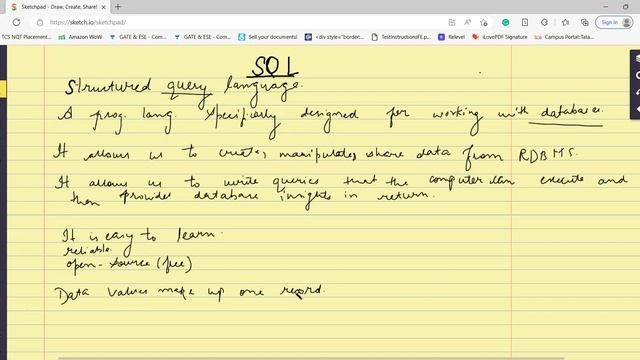Open the Sketchpad Layers icon
This screenshot has height=360, width=640.
coord(637,59)
